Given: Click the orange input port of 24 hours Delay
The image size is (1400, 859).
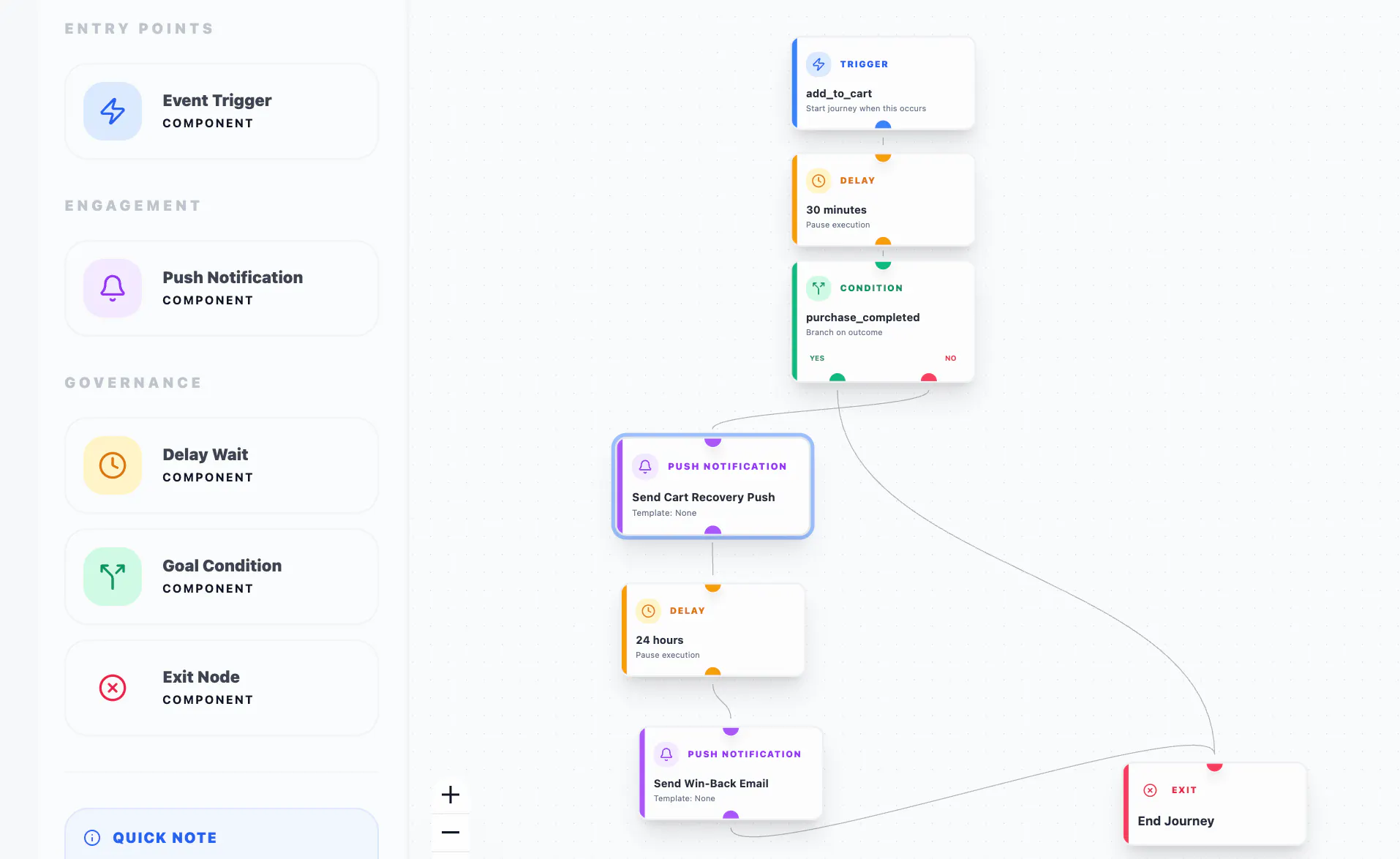Looking at the screenshot, I should pos(713,587).
